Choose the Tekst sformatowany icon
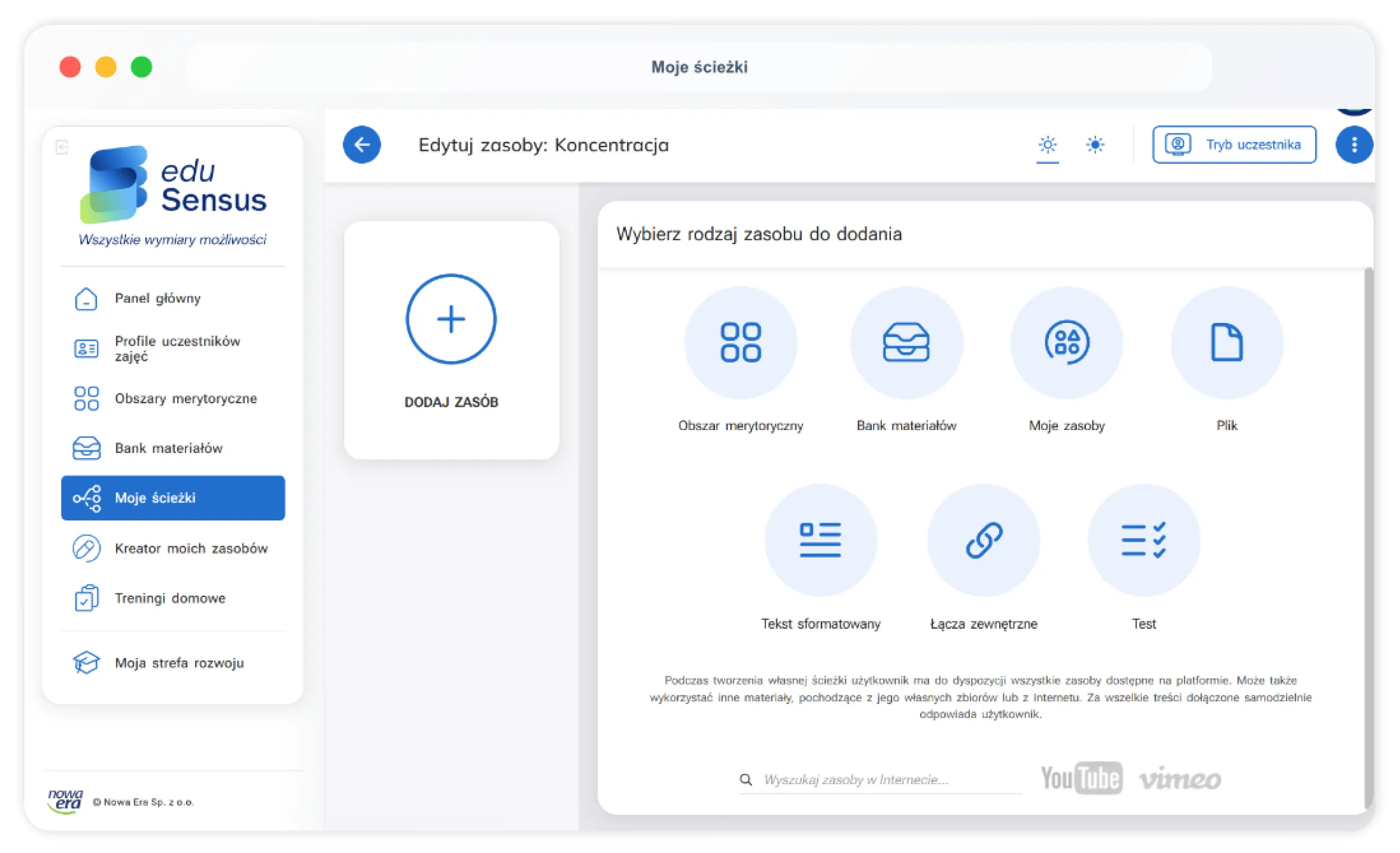1400x853 pixels. (820, 540)
